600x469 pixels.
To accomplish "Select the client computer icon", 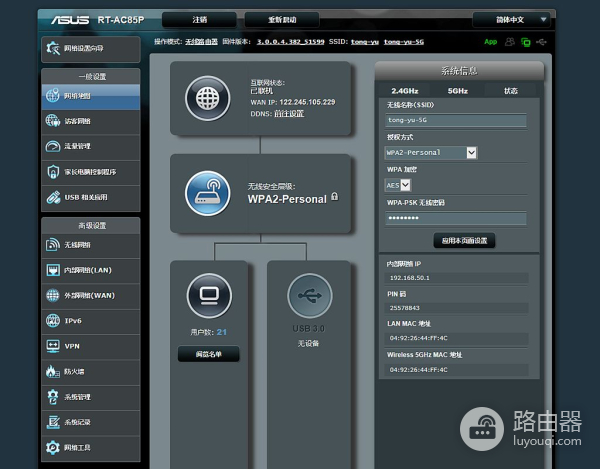I will pos(207,296).
